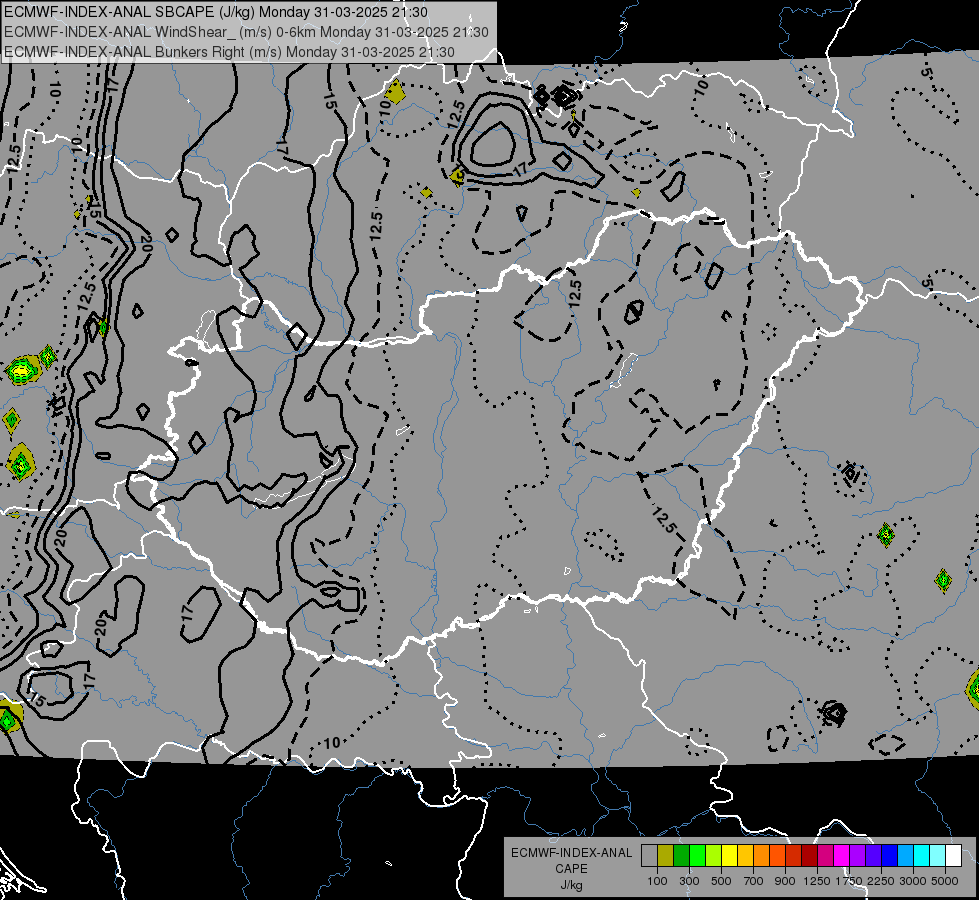Click the gray legend swatch below 100
Viewport: 979px width, 900px height.
coord(649,855)
